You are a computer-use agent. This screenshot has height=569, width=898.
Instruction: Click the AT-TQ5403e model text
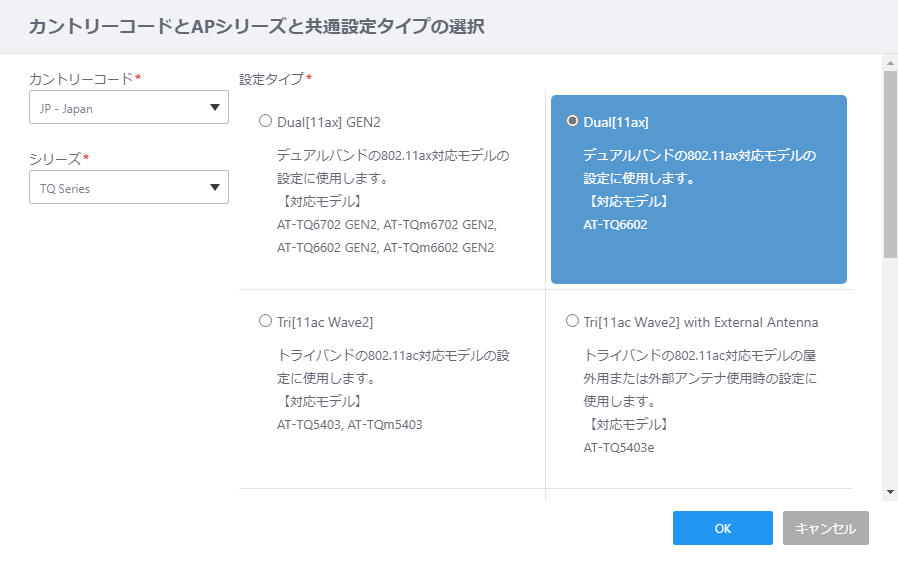(619, 448)
